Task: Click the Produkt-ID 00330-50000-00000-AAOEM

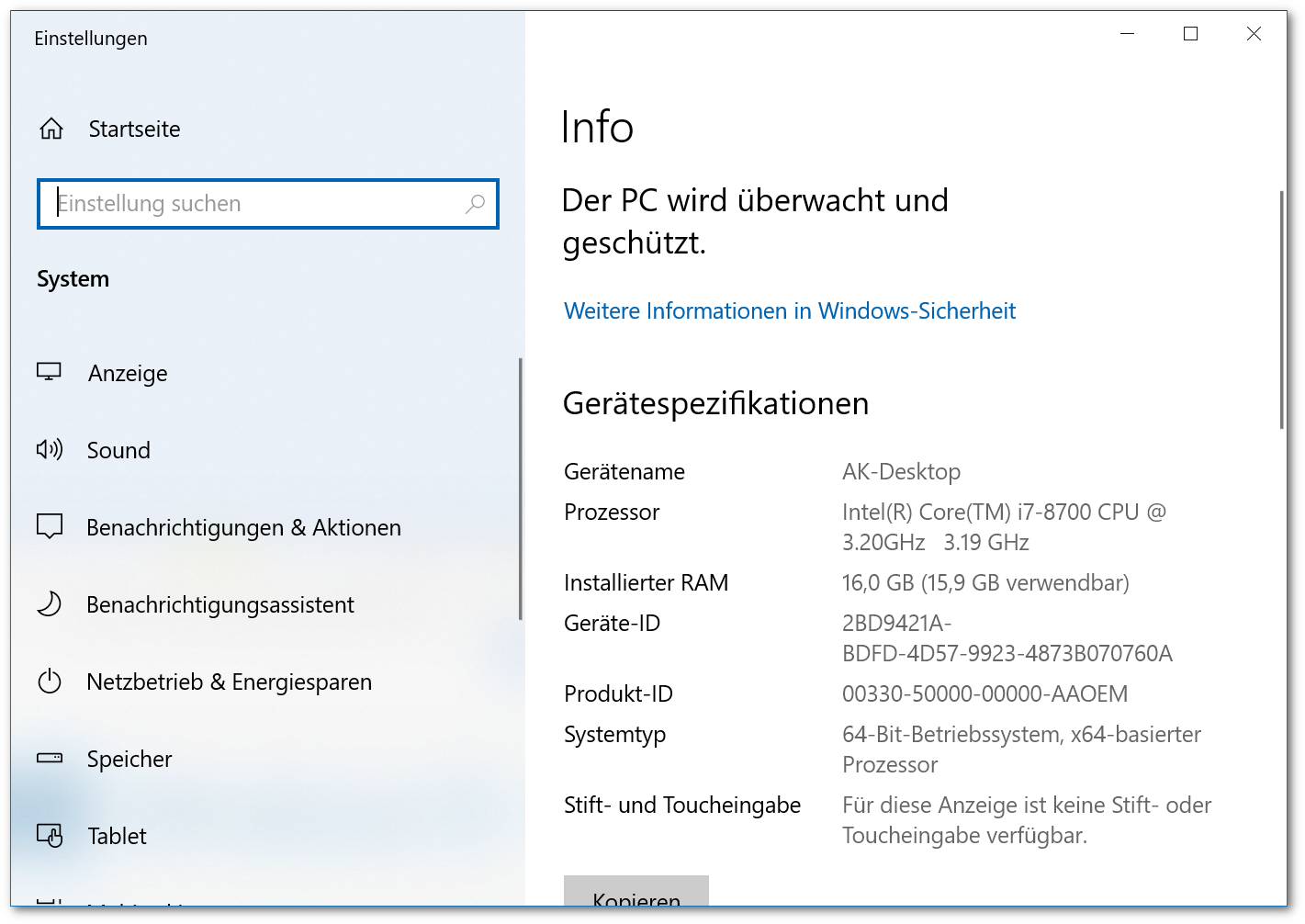Action: point(984,693)
